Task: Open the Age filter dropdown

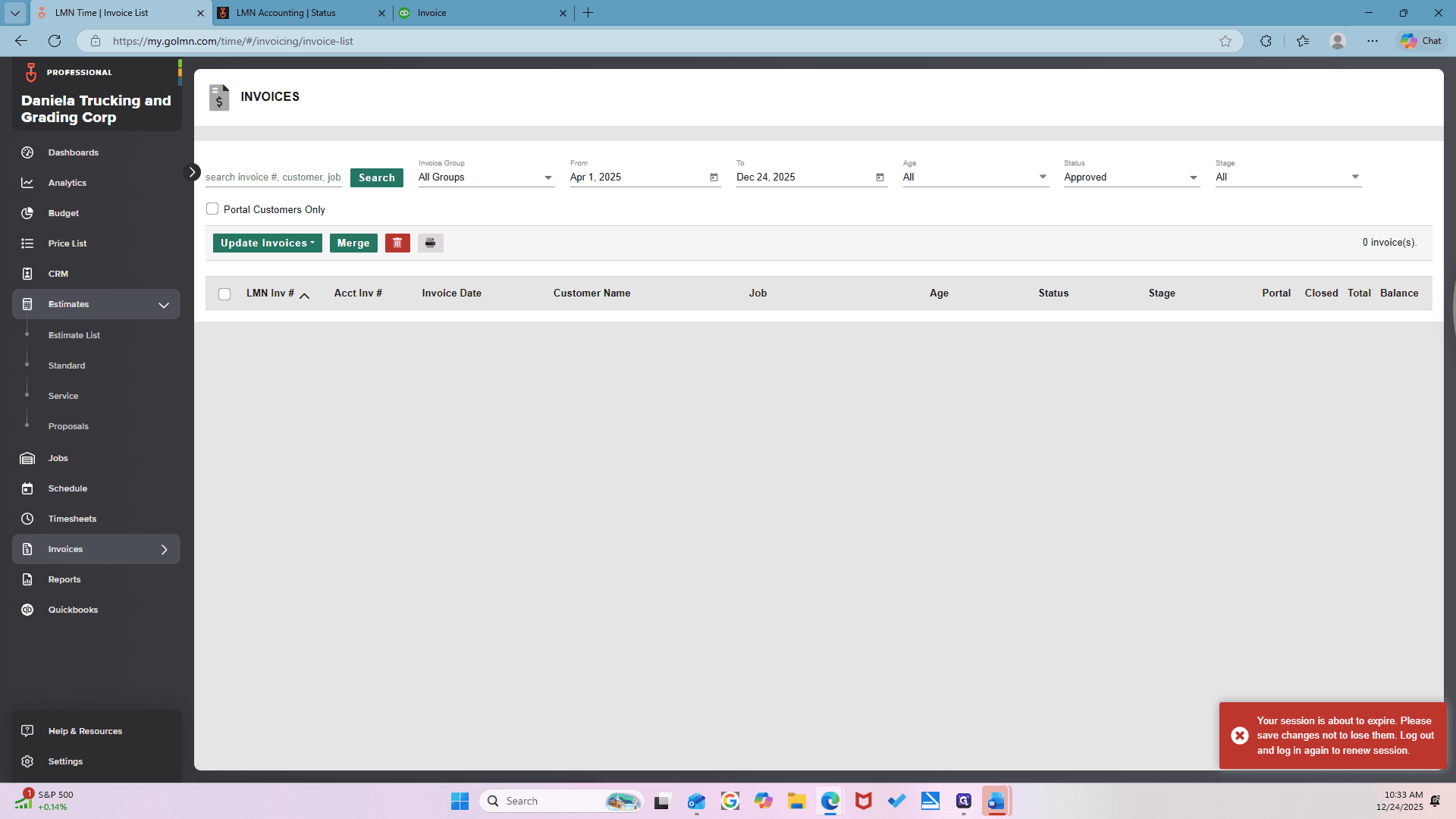Action: 976,177
